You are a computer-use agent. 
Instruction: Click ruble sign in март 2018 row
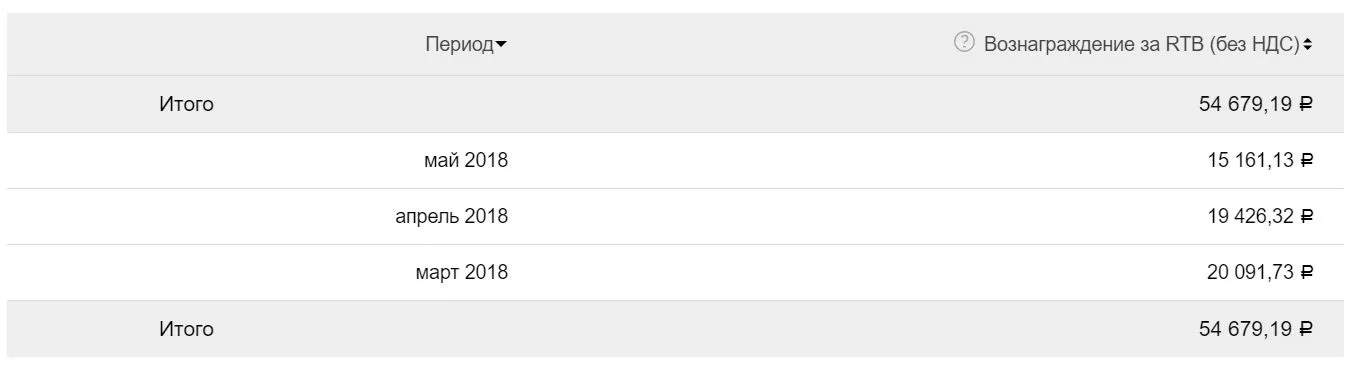coord(1306,272)
